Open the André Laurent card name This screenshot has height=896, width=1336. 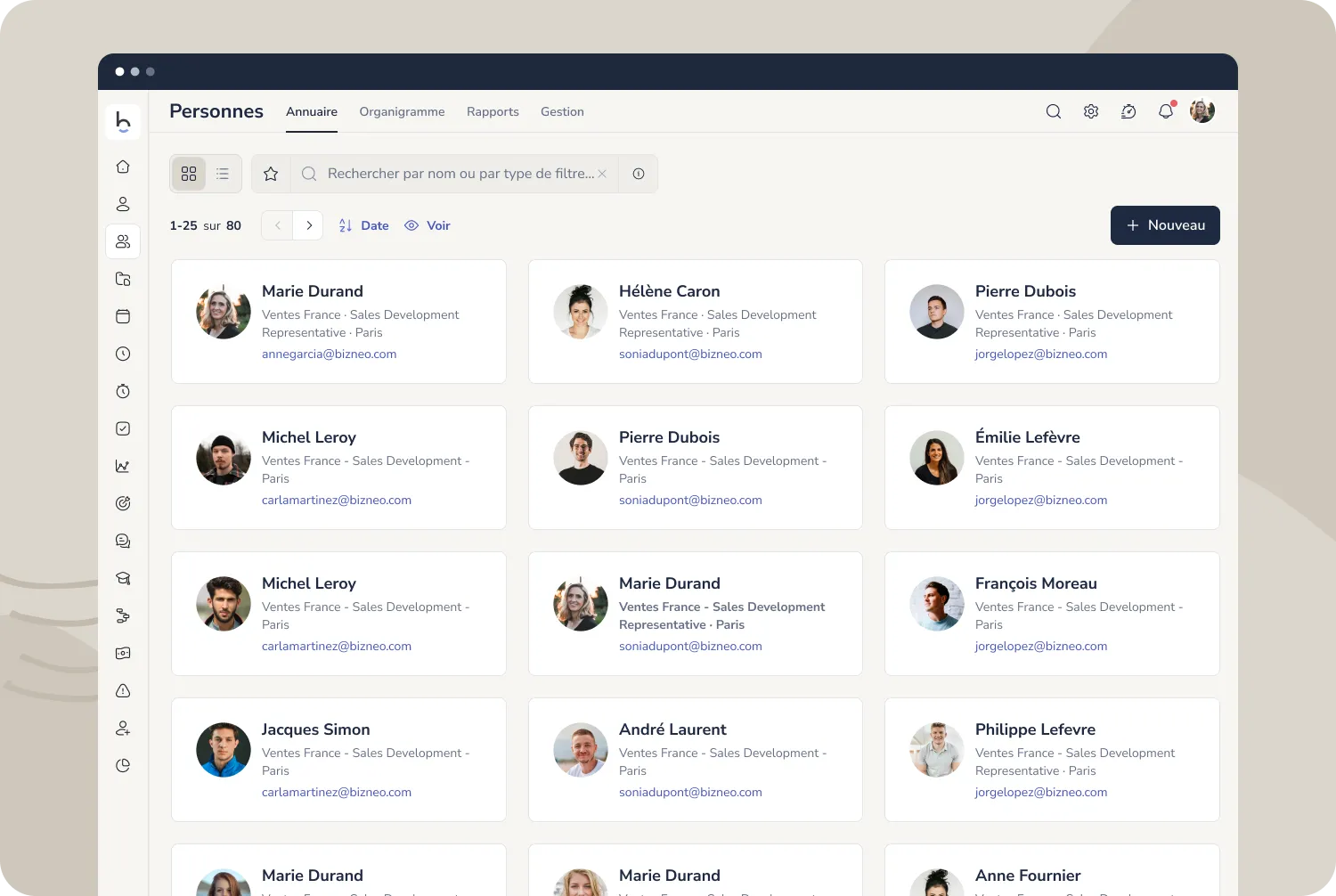(672, 729)
